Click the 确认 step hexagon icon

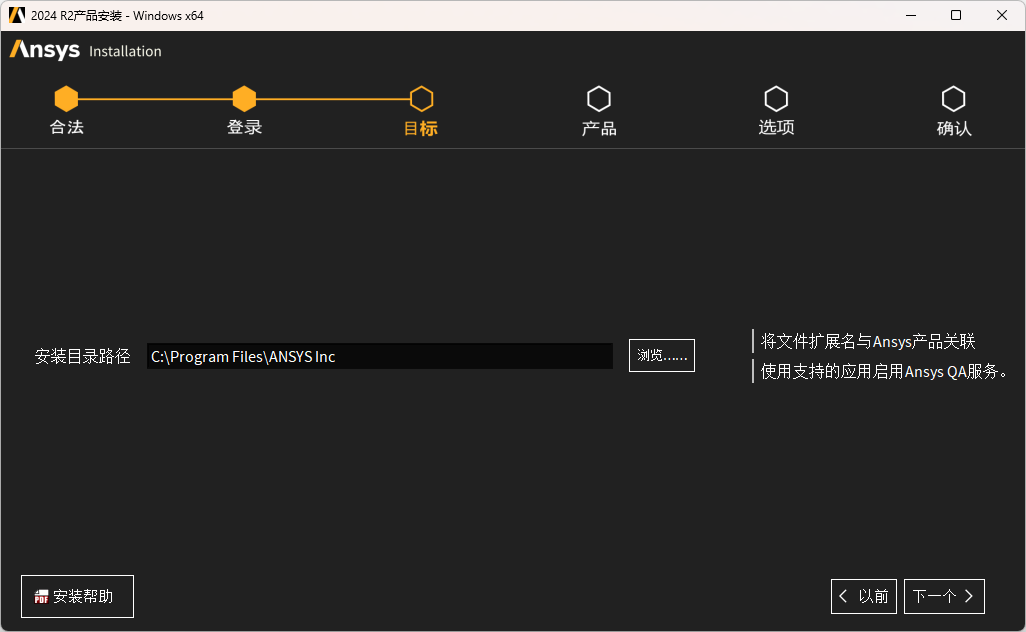[x=953, y=99]
